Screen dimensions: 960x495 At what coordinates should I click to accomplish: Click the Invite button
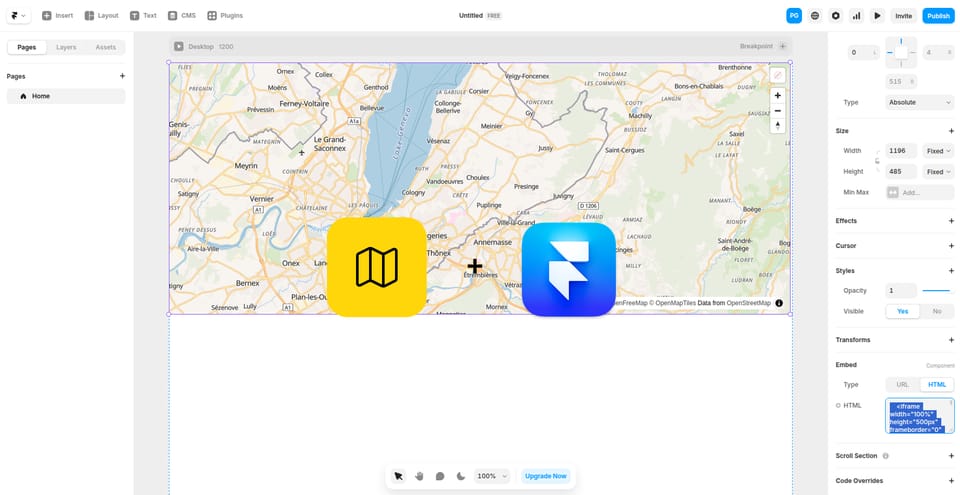click(904, 16)
